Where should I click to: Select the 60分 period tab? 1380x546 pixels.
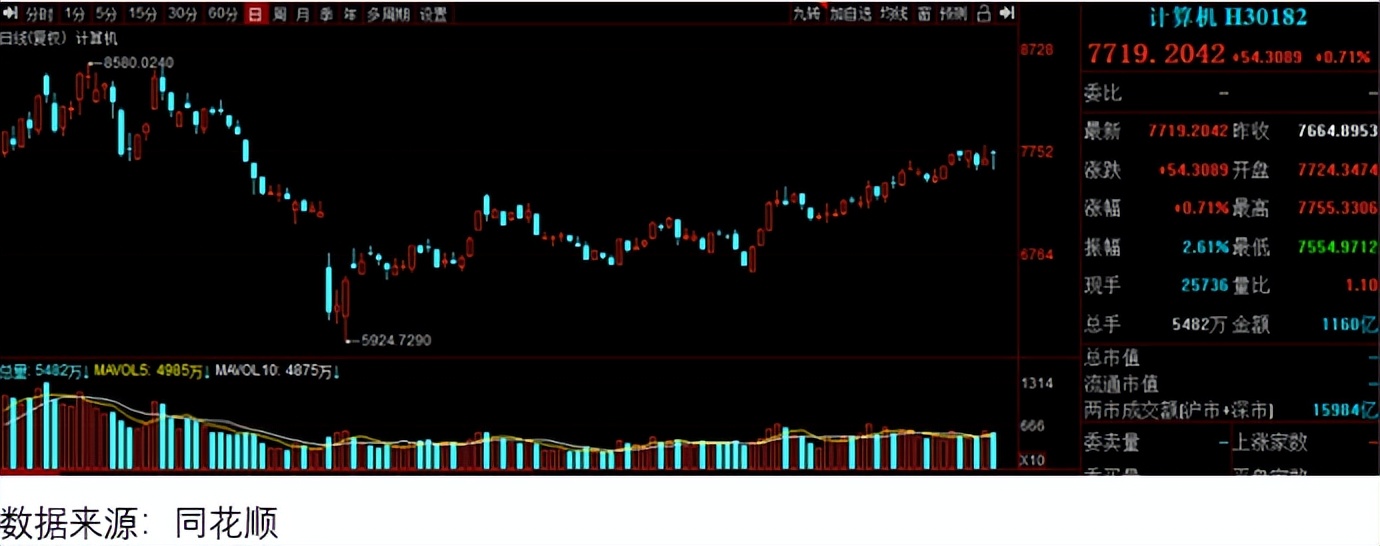point(222,14)
